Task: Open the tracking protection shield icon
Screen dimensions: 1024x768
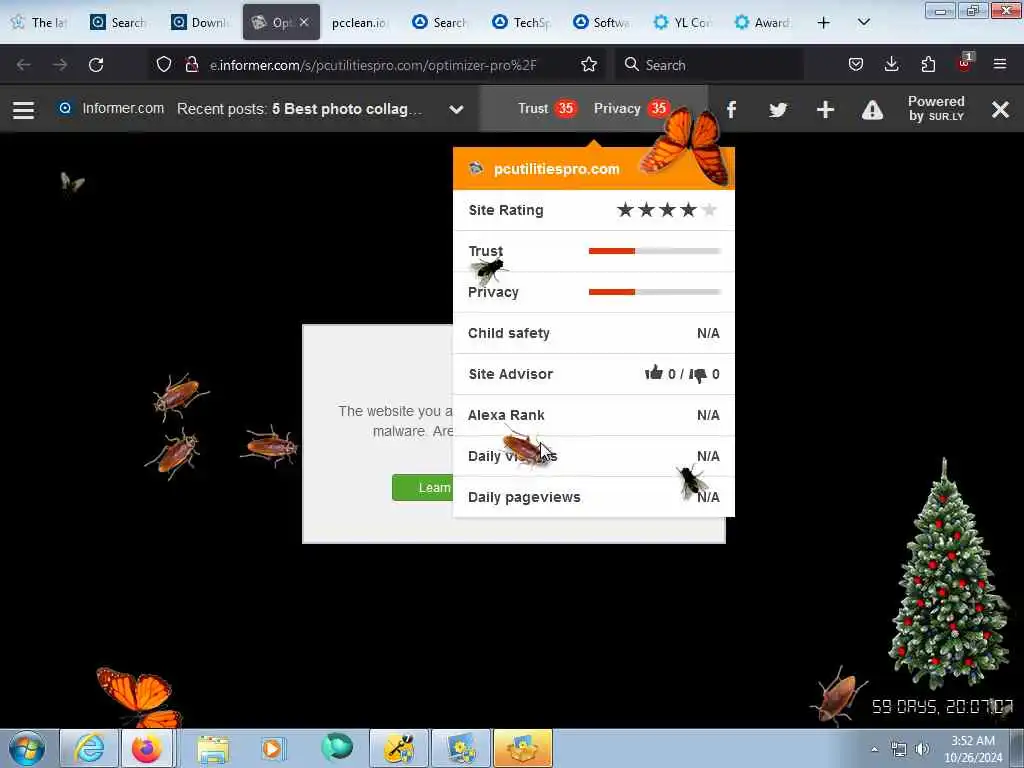Action: (164, 64)
